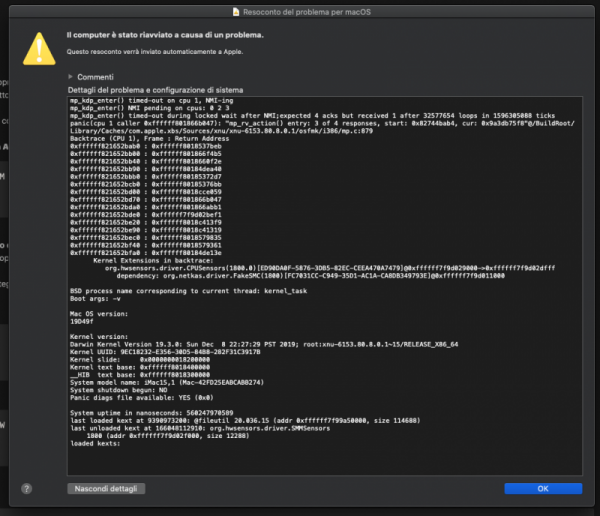Click the 'Resoconto del problema per macOS' title

coord(307,12)
